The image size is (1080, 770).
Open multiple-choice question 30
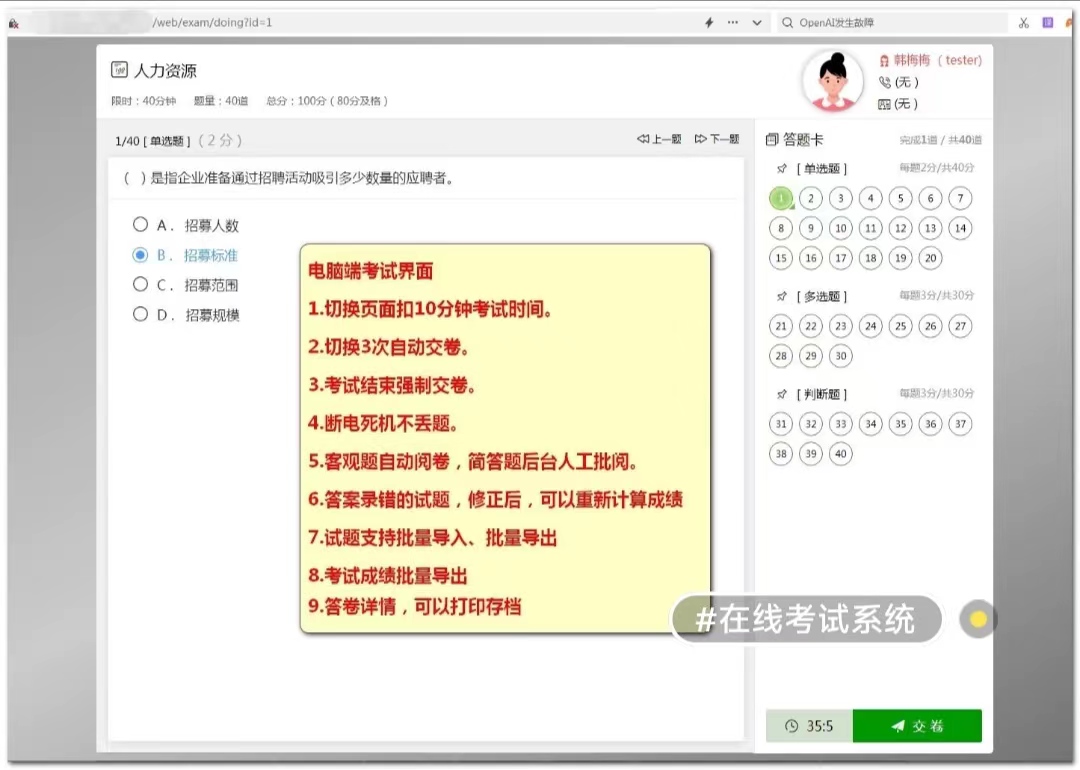tap(840, 356)
